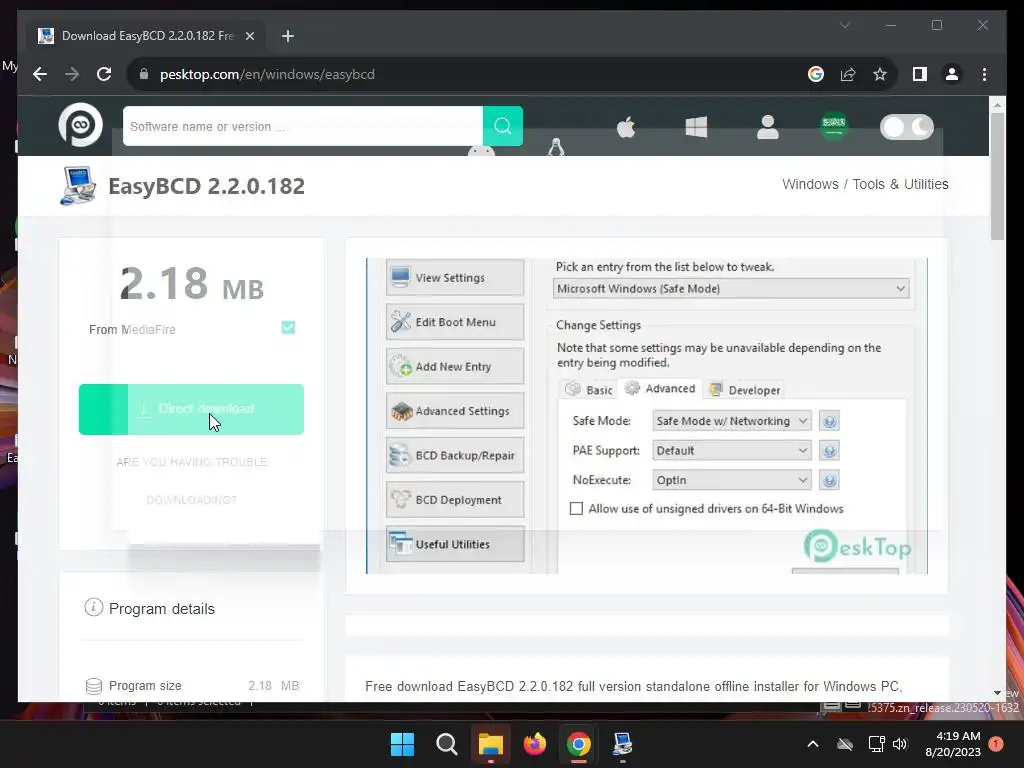Viewport: 1024px width, 768px height.
Task: Click Useful Utilities in screenshot
Action: pos(455,544)
